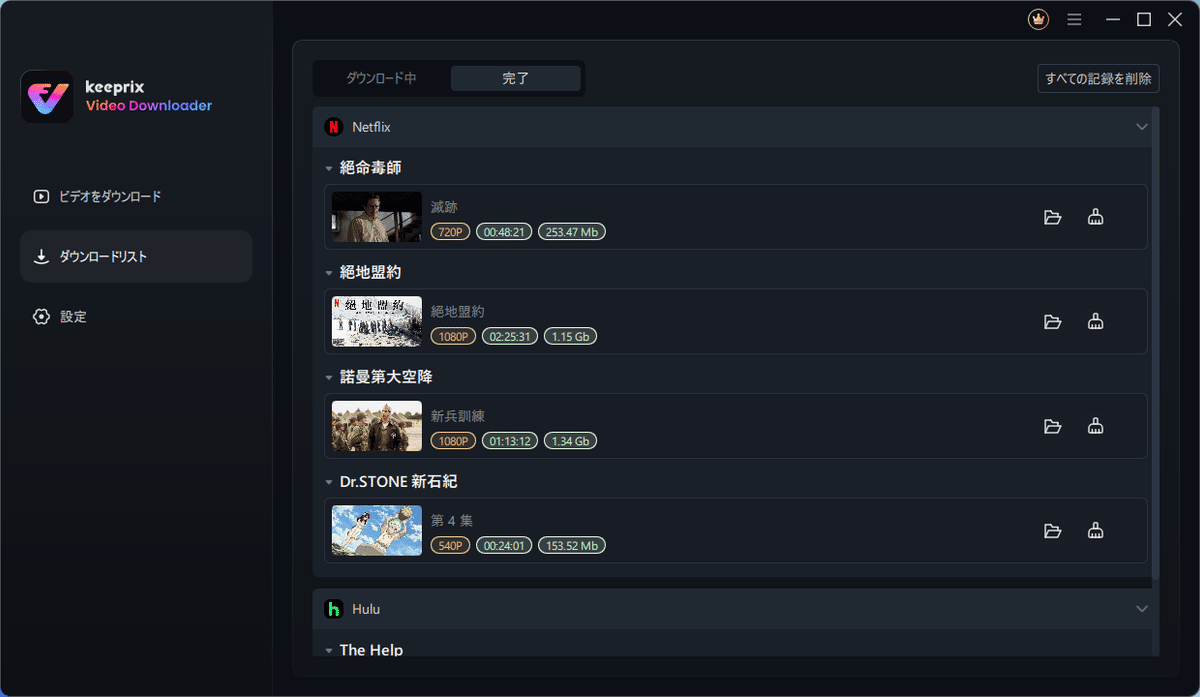Switch to the 完了 tab

(x=516, y=78)
